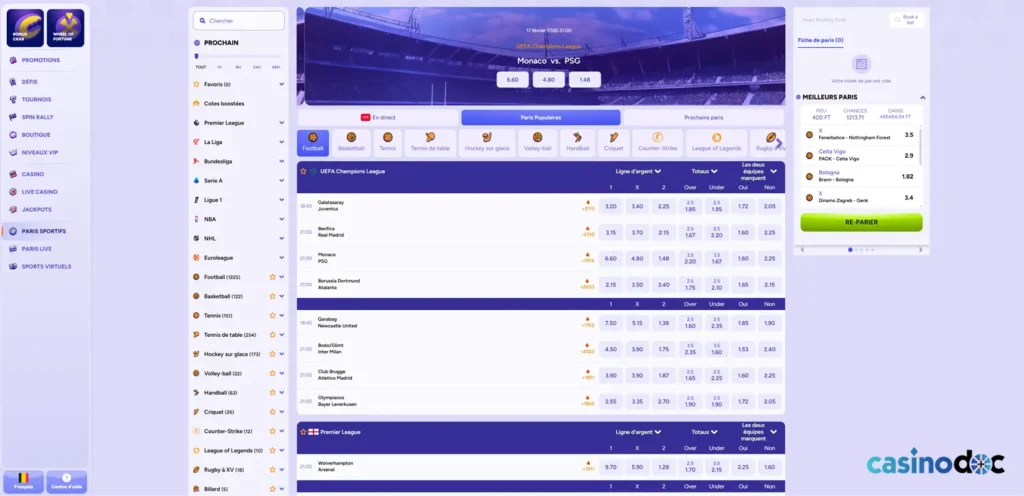
Task: Open the Bonus Crab game tile
Action: (x=25, y=28)
